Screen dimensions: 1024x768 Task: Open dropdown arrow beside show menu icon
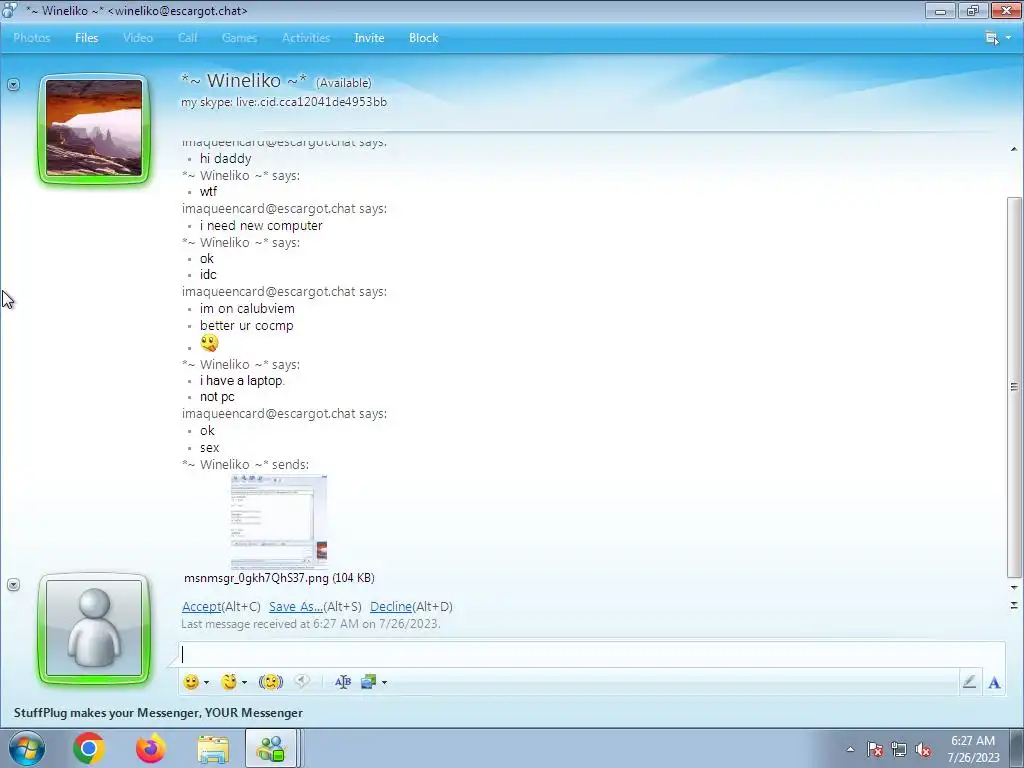pos(1008,38)
